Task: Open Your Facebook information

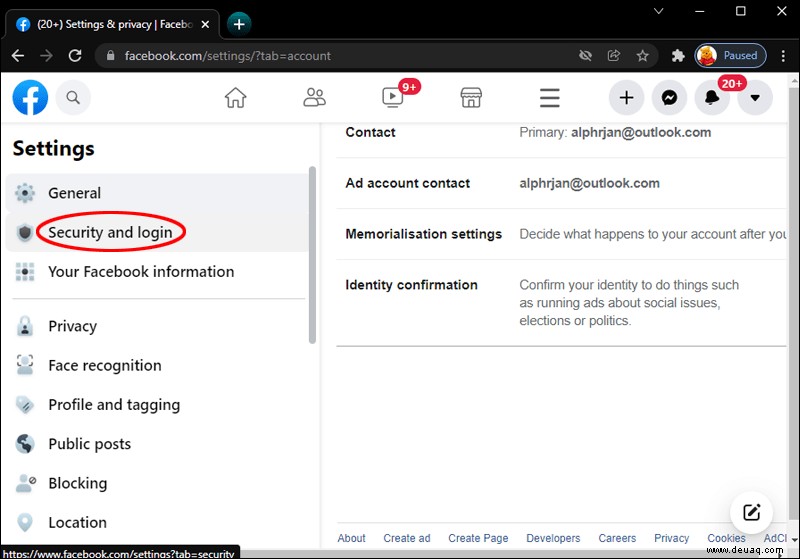Action: 157,271
